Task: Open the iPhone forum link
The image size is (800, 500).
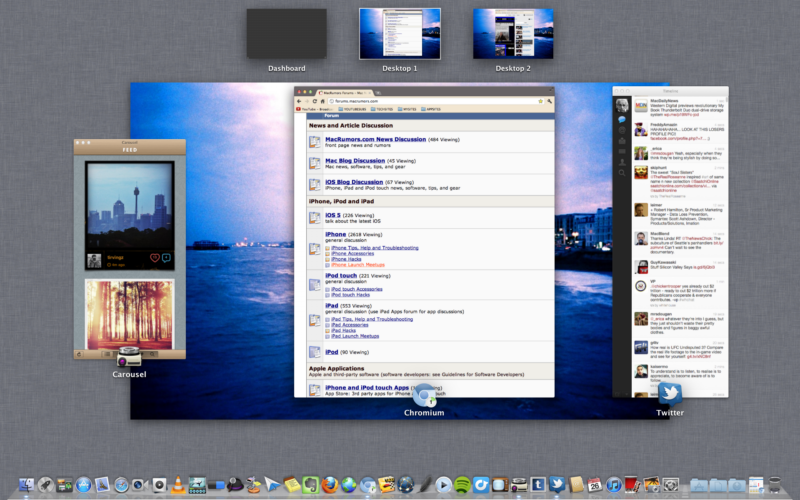Action: (336, 234)
